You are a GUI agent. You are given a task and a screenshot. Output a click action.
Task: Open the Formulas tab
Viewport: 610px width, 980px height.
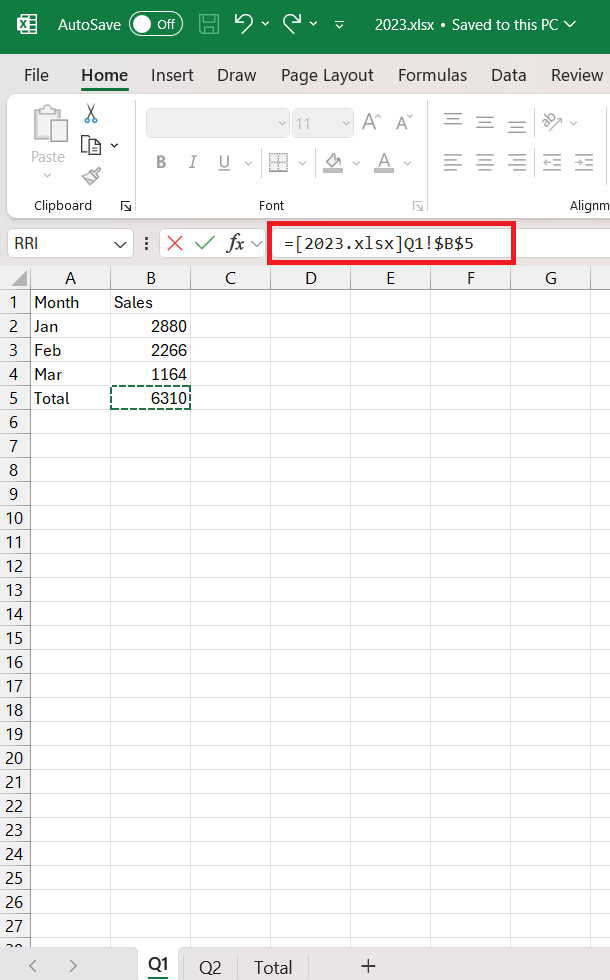pyautogui.click(x=432, y=75)
